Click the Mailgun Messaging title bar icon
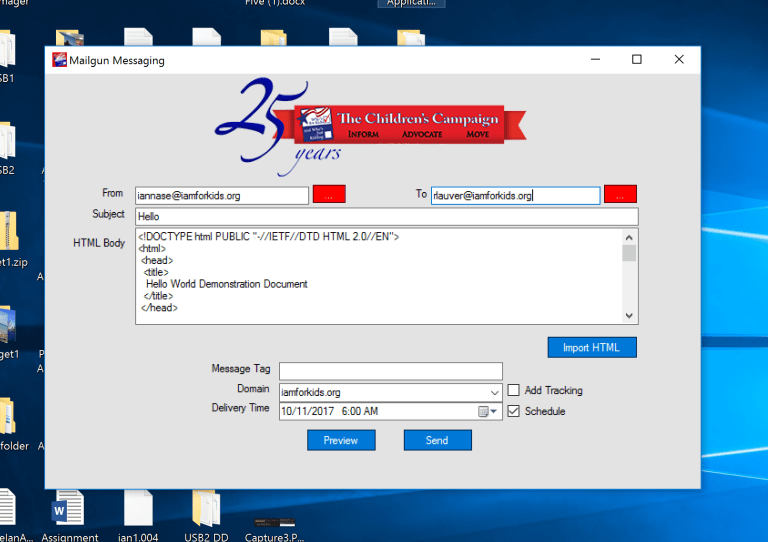Screen dimensions: 768x542 59,60
